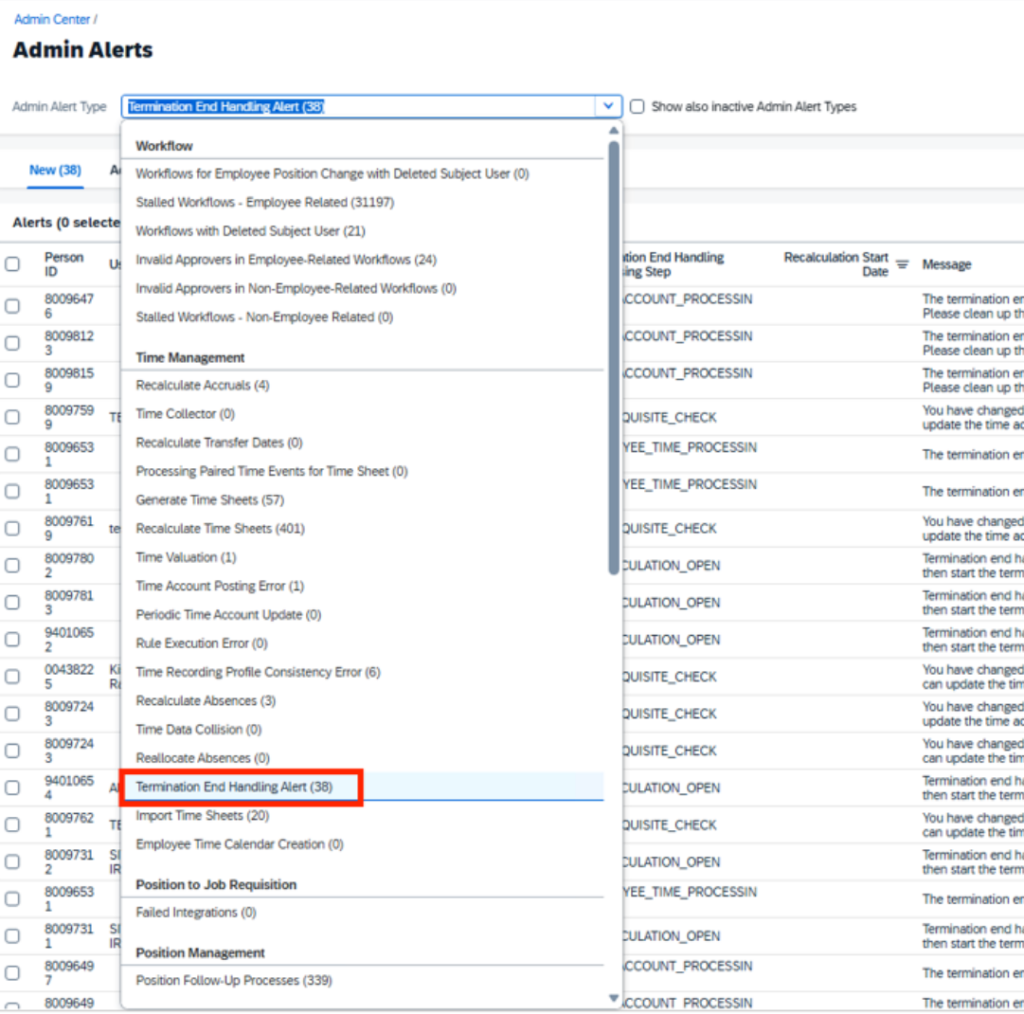This screenshot has width=1024, height=1014.
Task: Pick Processing Paired Time Events for Time Sheet
Action: coord(362,471)
